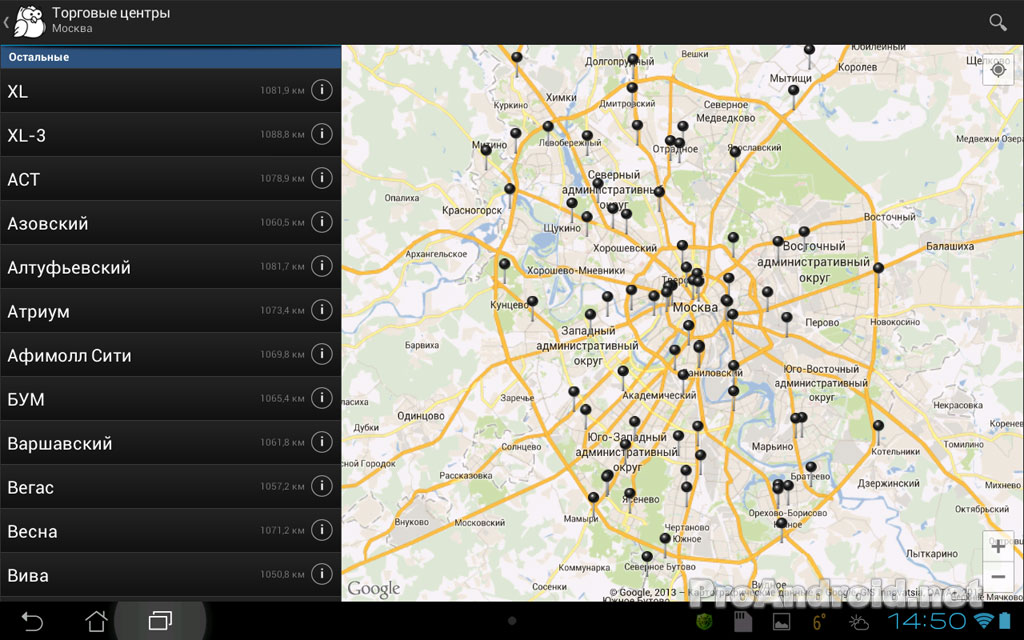The width and height of the screenshot is (1024, 640).
Task: Select Весна in the list
Action: [170, 530]
